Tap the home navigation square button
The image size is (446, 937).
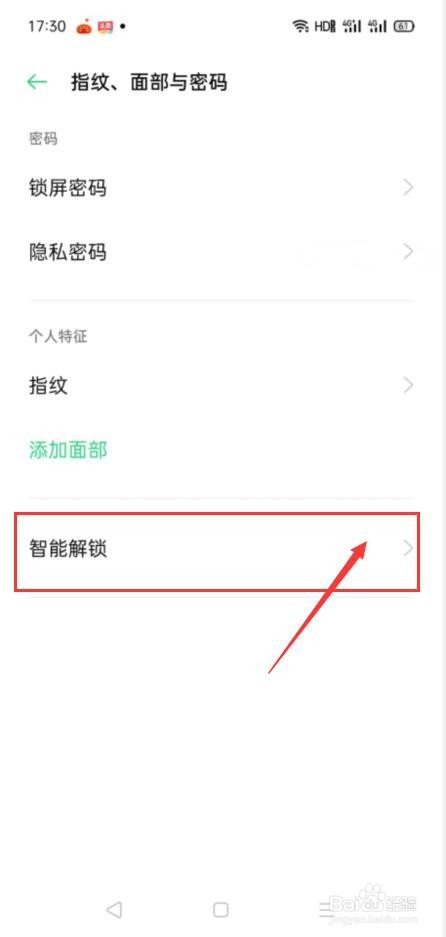[221, 910]
